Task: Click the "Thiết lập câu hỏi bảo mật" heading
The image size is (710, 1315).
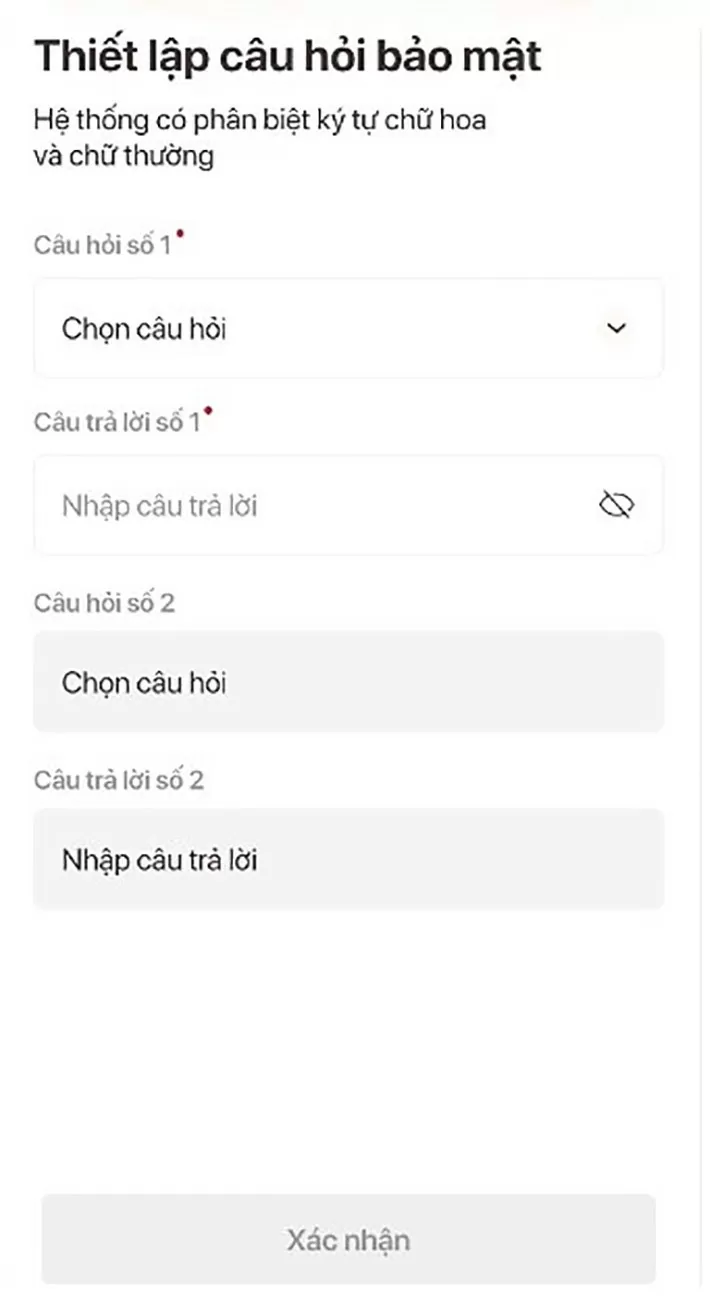Action: point(287,56)
